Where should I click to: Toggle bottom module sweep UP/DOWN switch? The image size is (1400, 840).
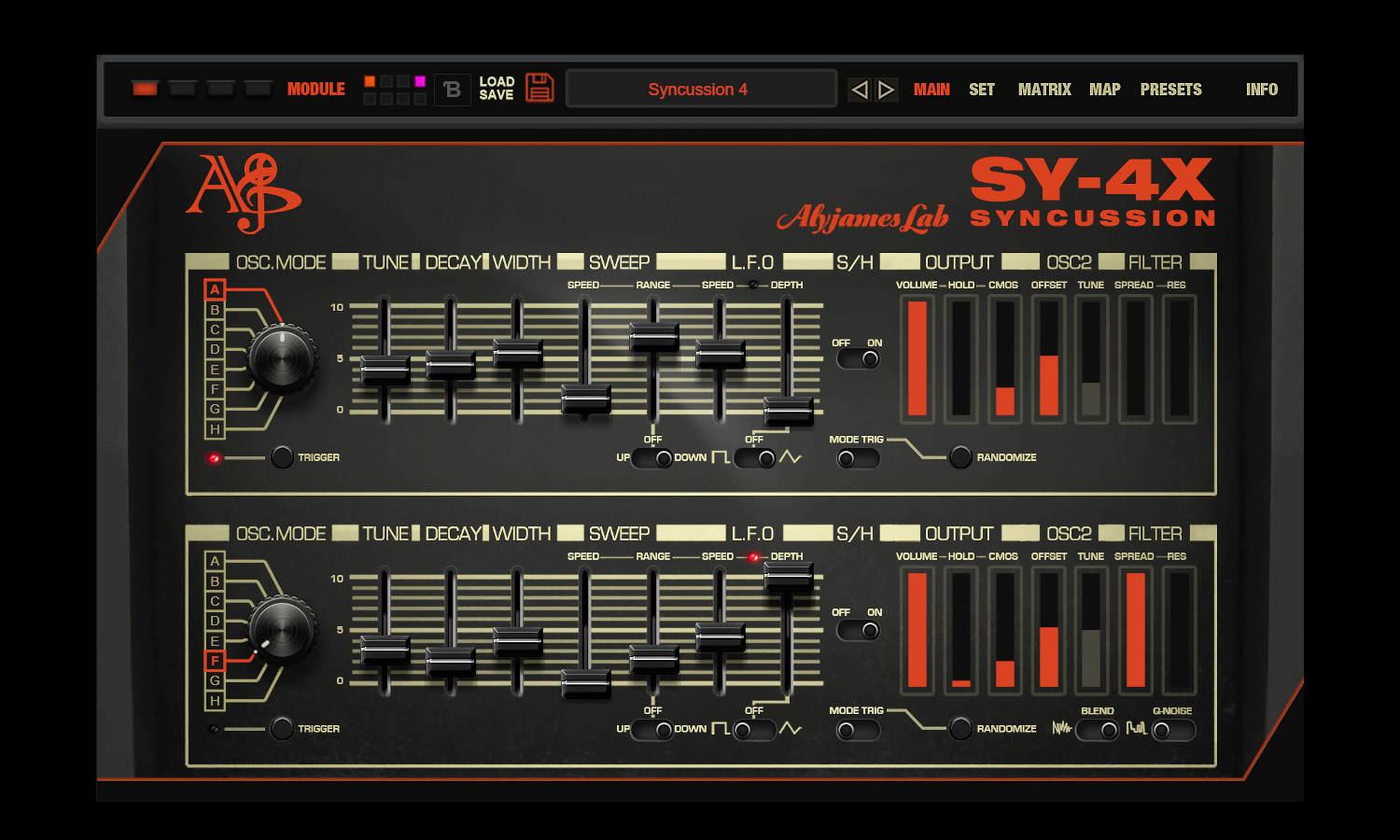(651, 730)
